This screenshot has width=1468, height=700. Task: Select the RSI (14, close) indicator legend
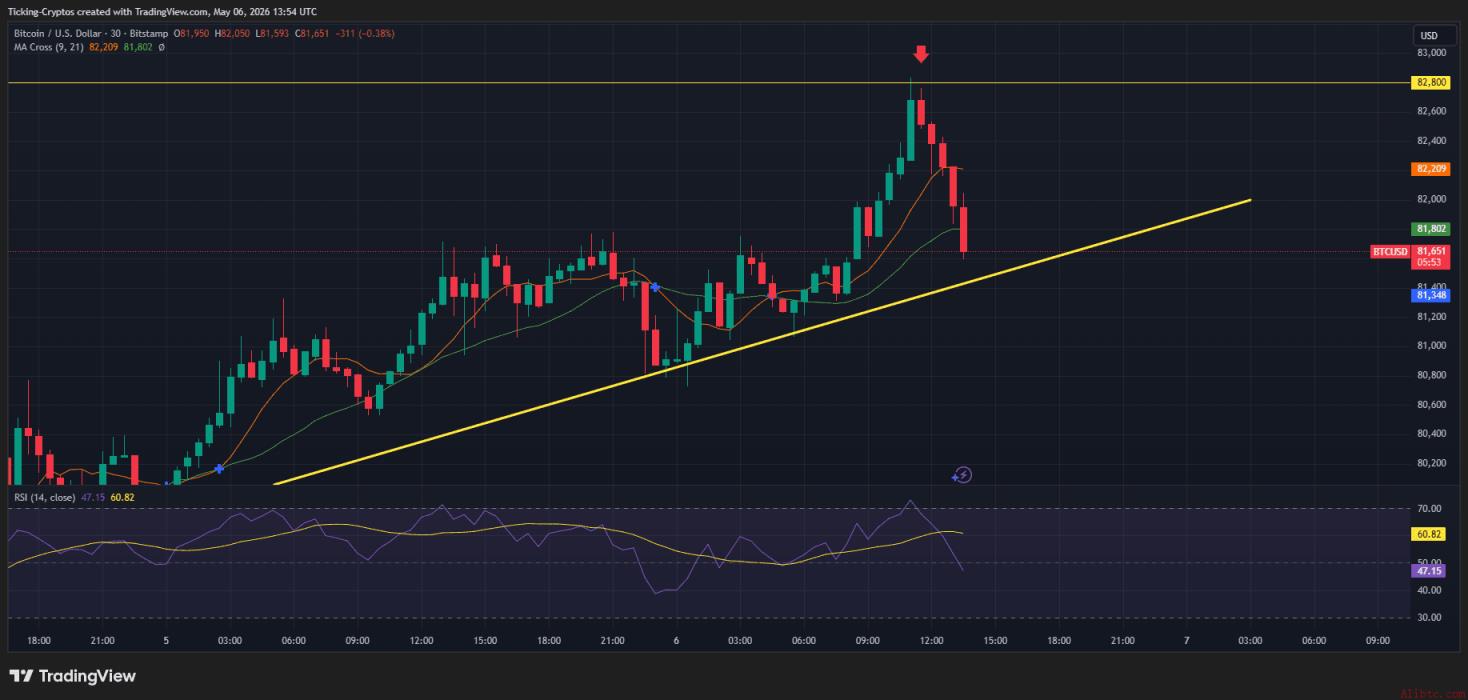[x=45, y=497]
